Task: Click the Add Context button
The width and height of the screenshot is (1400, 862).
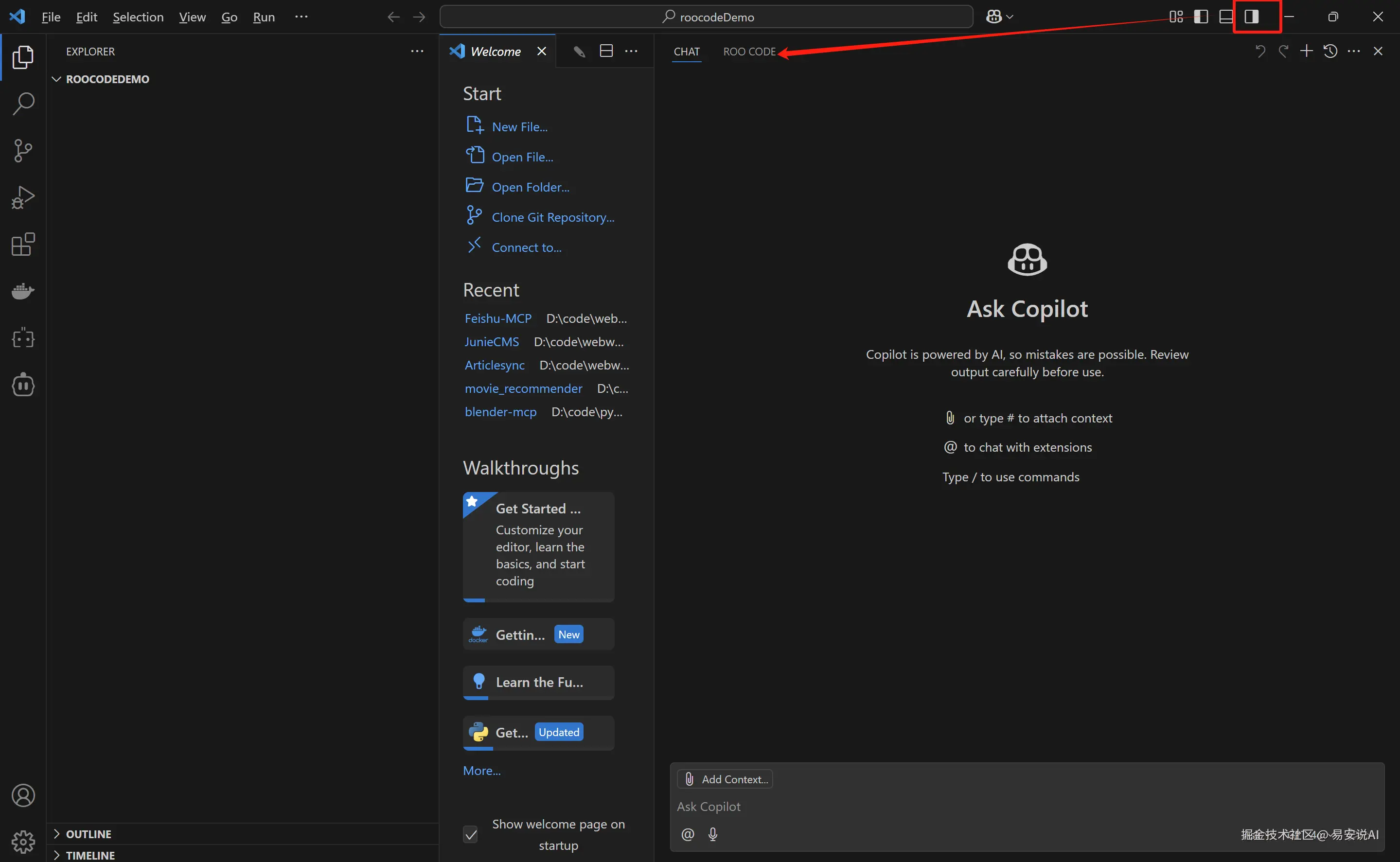Action: click(725, 779)
